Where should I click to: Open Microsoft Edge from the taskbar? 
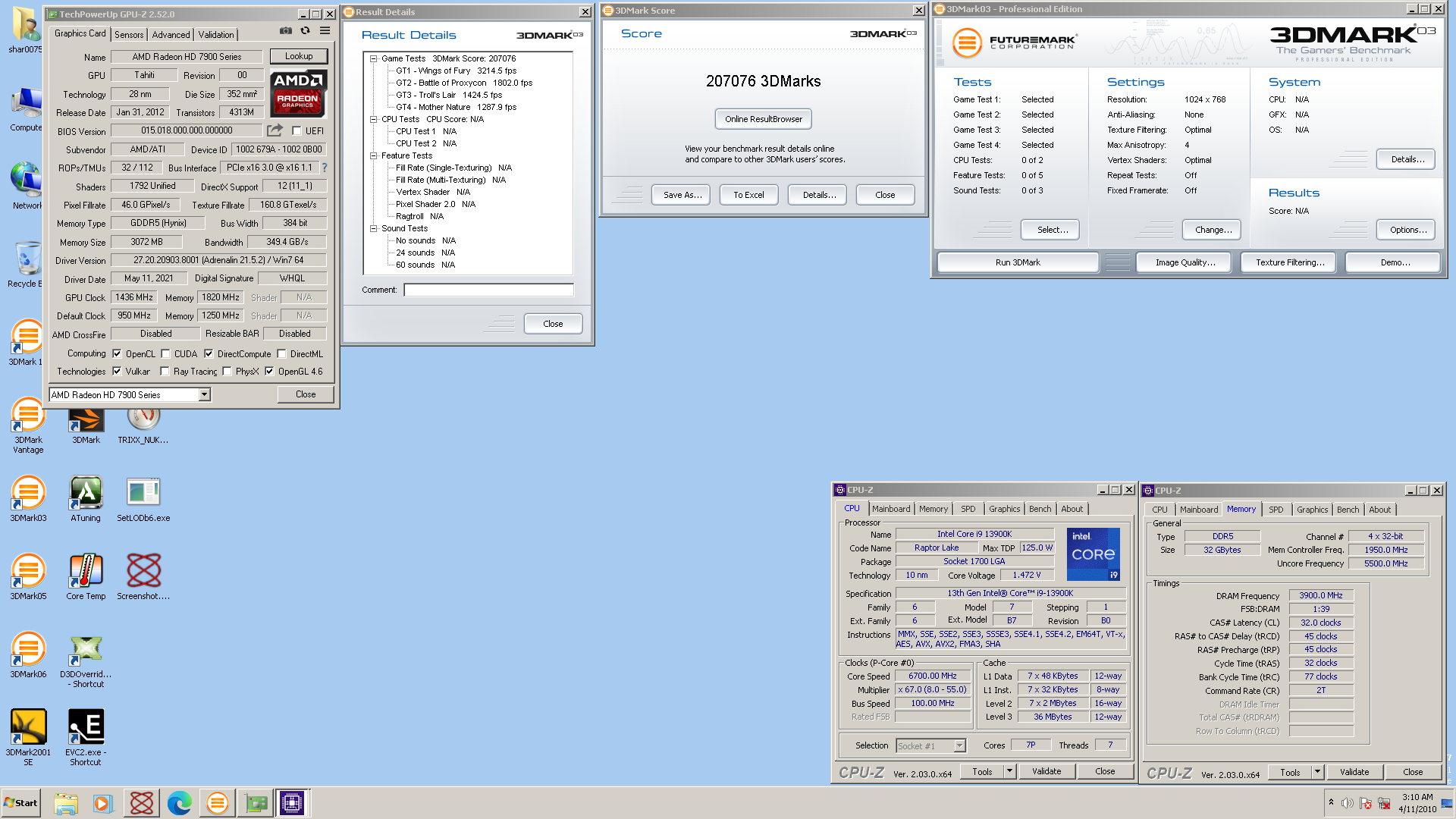click(180, 803)
